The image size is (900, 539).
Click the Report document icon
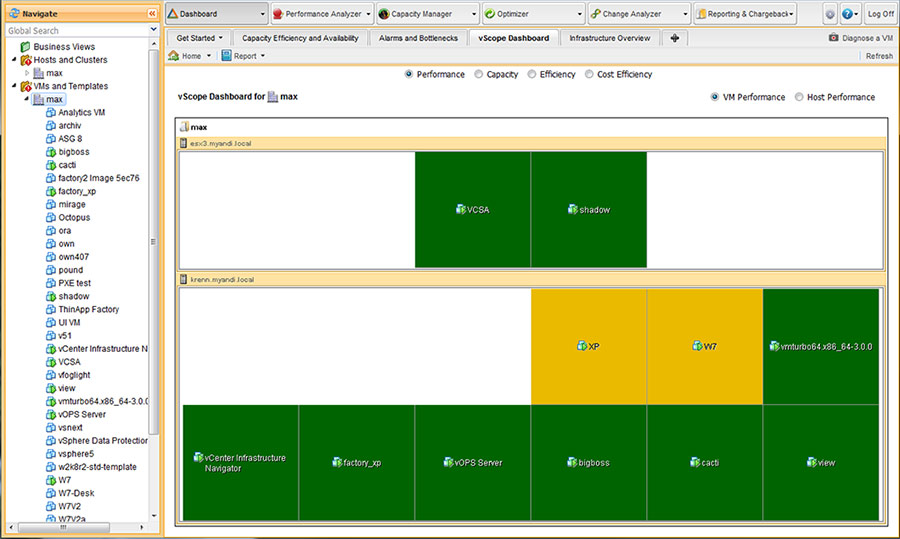point(226,56)
